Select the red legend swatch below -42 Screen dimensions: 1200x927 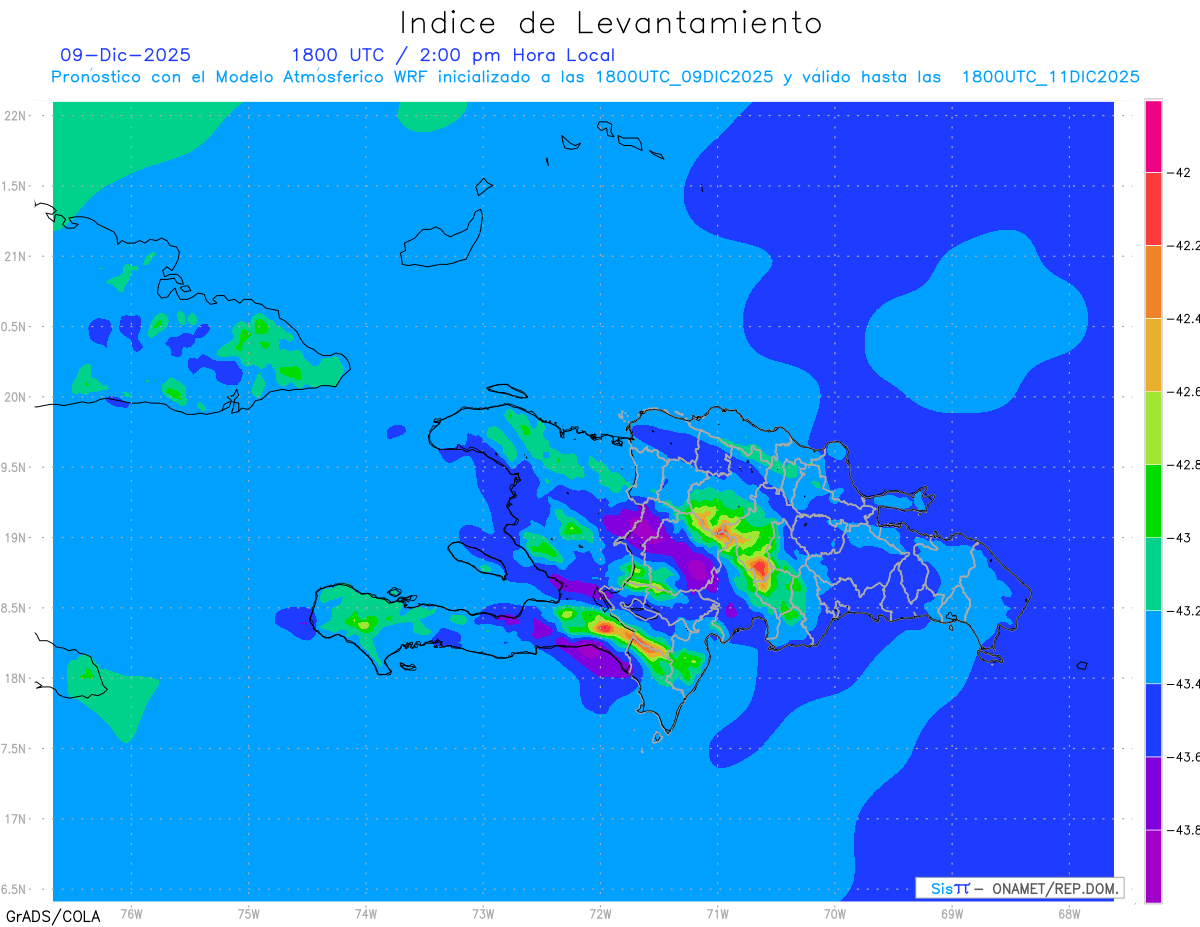pyautogui.click(x=1153, y=208)
